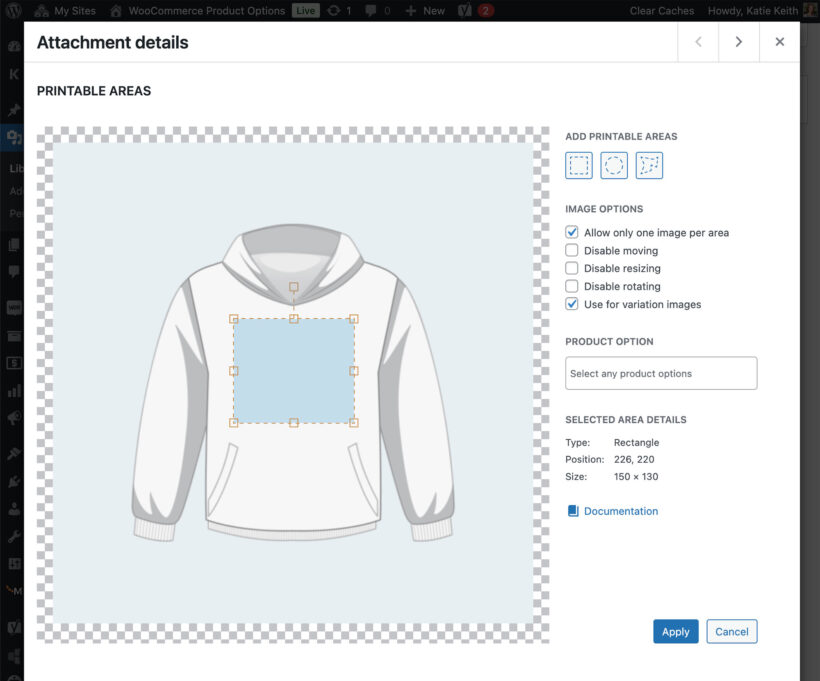Click the blue printable rectangle on hoodie

[x=294, y=371]
